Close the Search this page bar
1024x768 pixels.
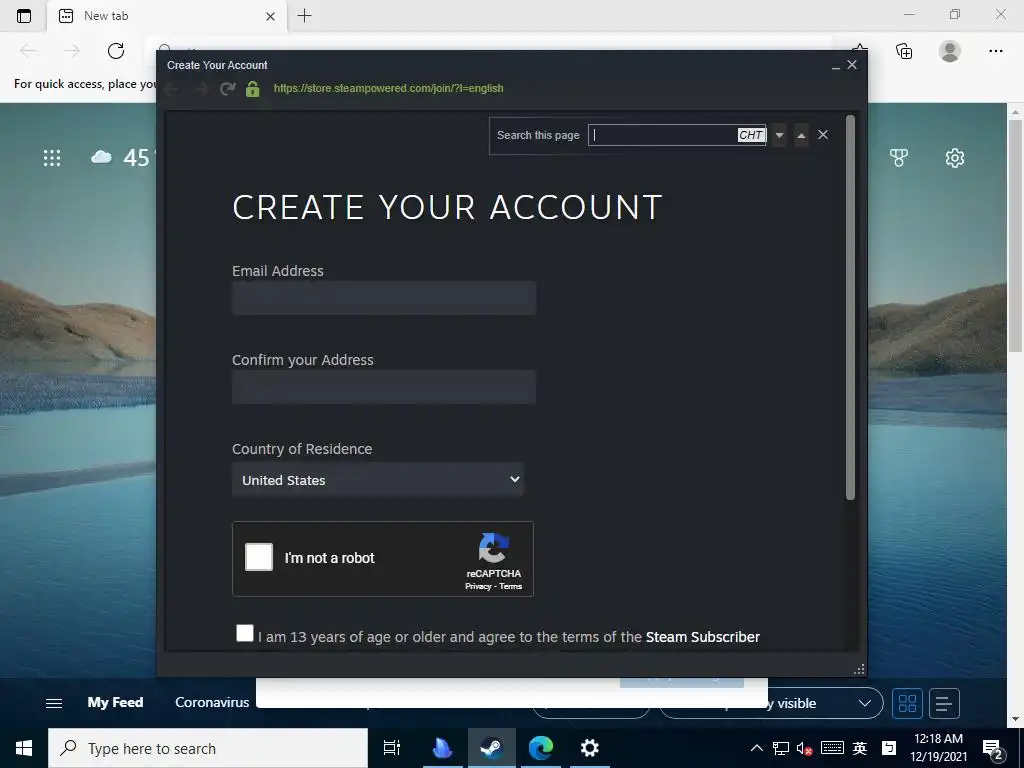[823, 135]
